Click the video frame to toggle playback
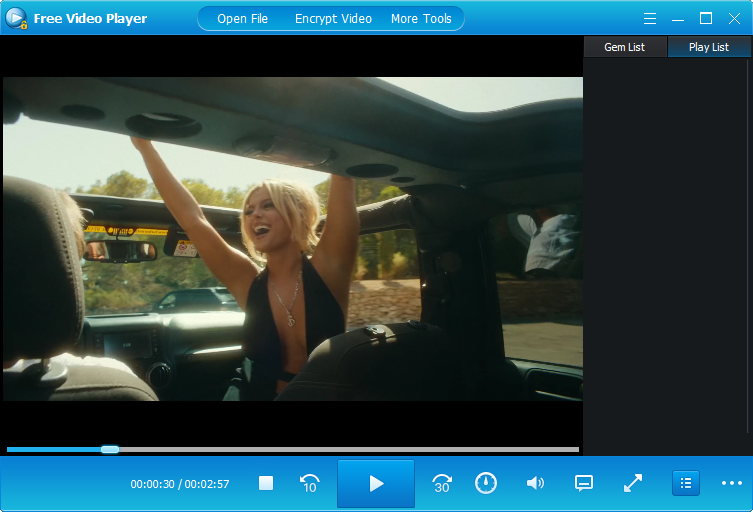This screenshot has height=512, width=753. pyautogui.click(x=293, y=239)
